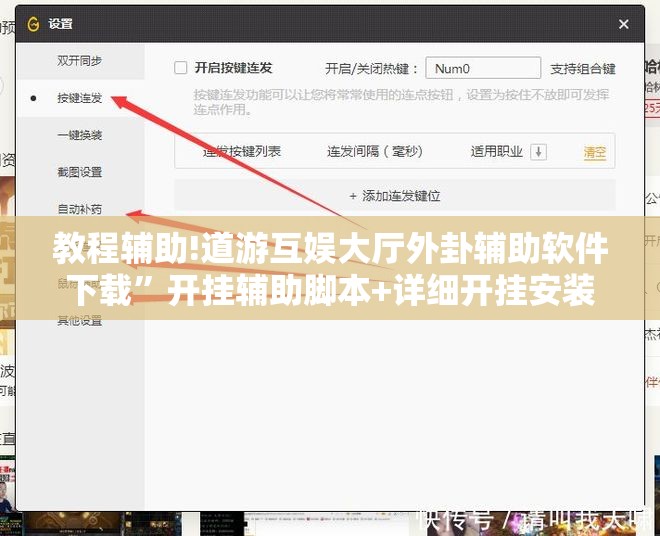660x536 pixels.
Task: Click the 支持组合键 hint text
Action: [583, 69]
